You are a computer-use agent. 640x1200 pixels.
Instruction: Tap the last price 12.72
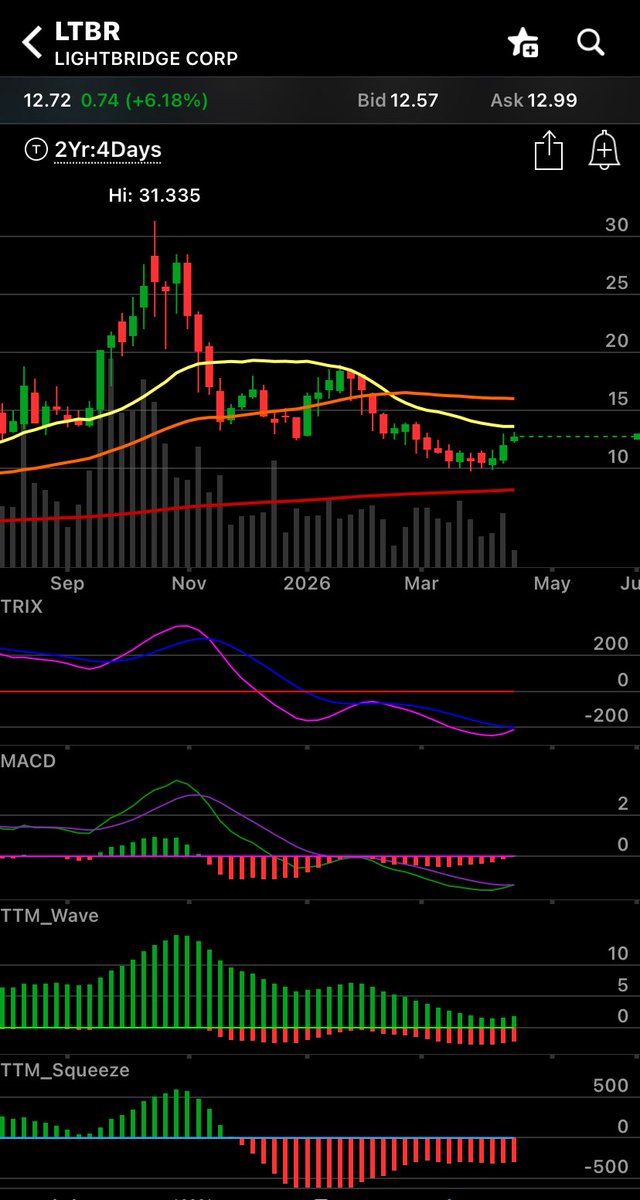(47, 100)
